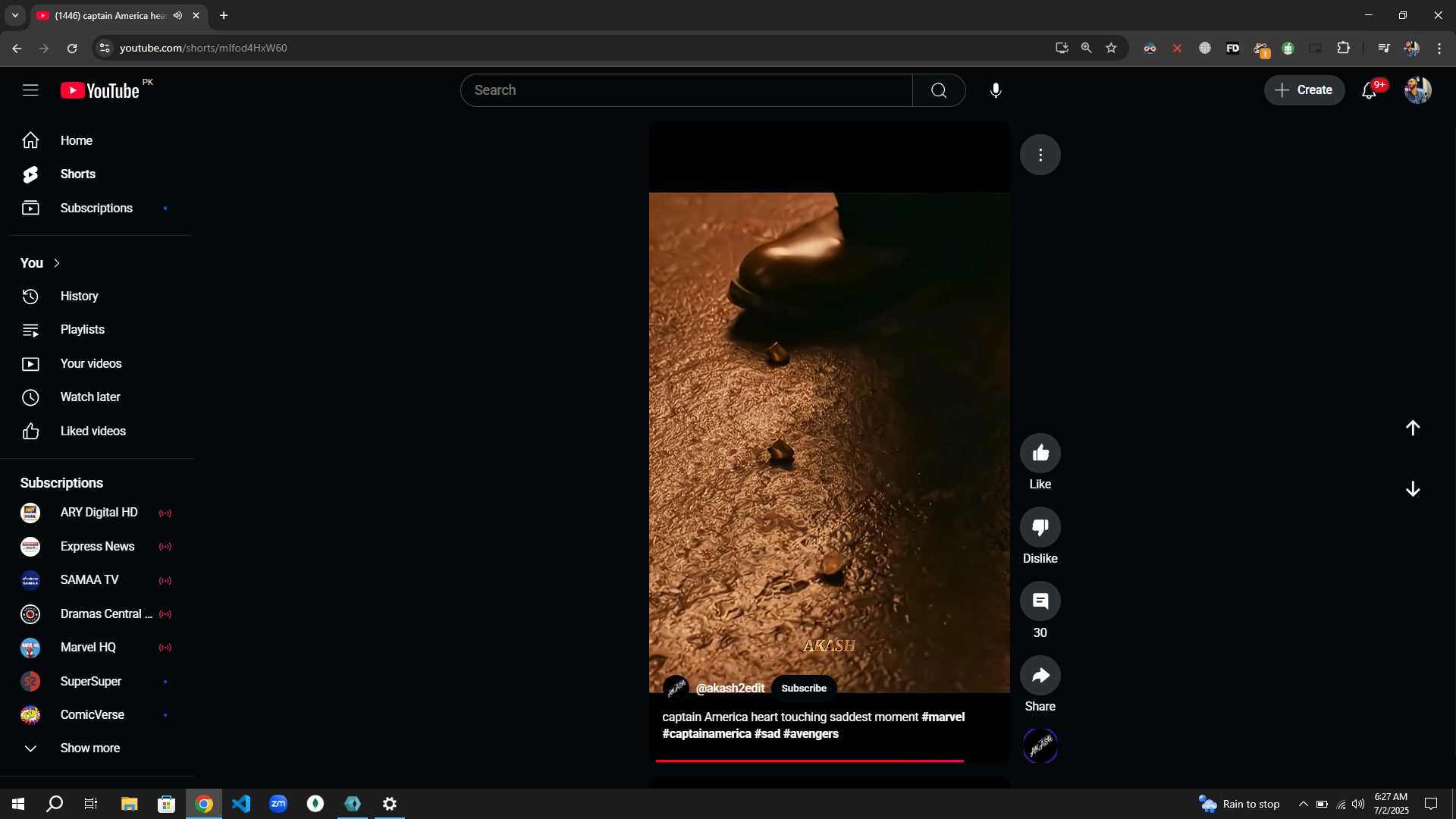Image resolution: width=1456 pixels, height=819 pixels.
Task: Click the search magnifier button
Action: (939, 90)
